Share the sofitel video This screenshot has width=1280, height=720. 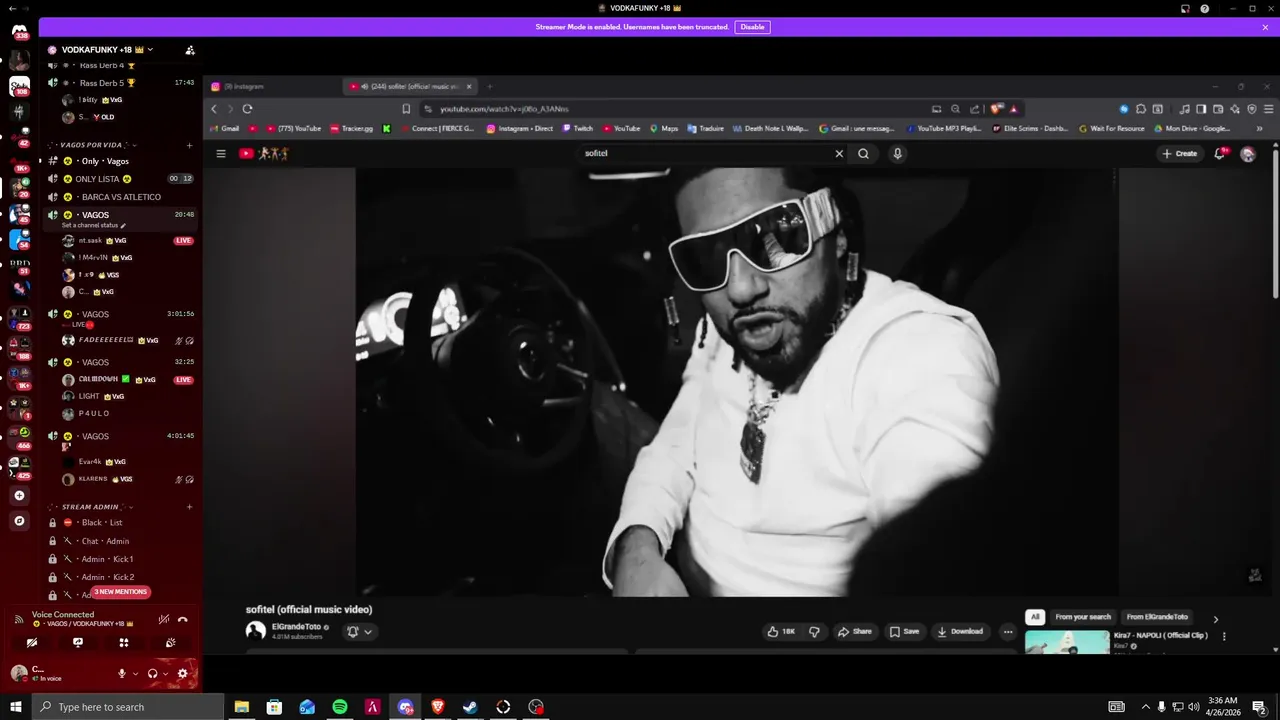point(855,632)
